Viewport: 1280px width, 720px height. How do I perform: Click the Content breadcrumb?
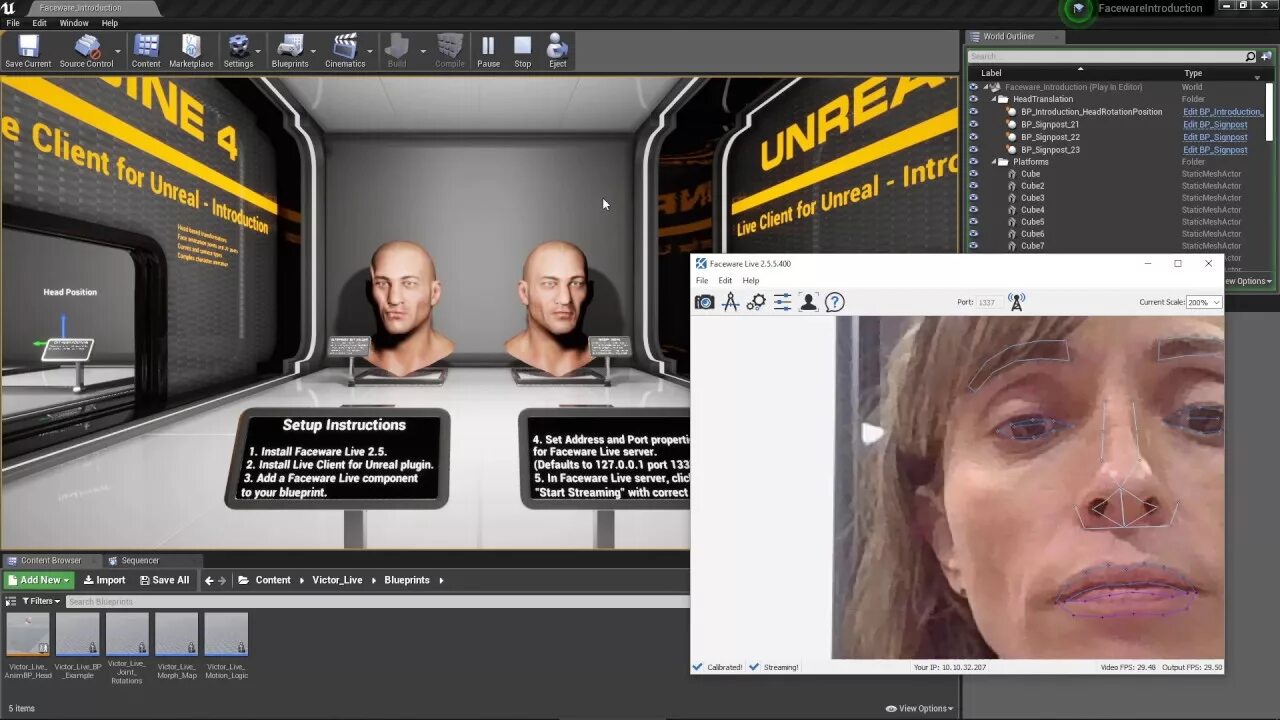[273, 580]
